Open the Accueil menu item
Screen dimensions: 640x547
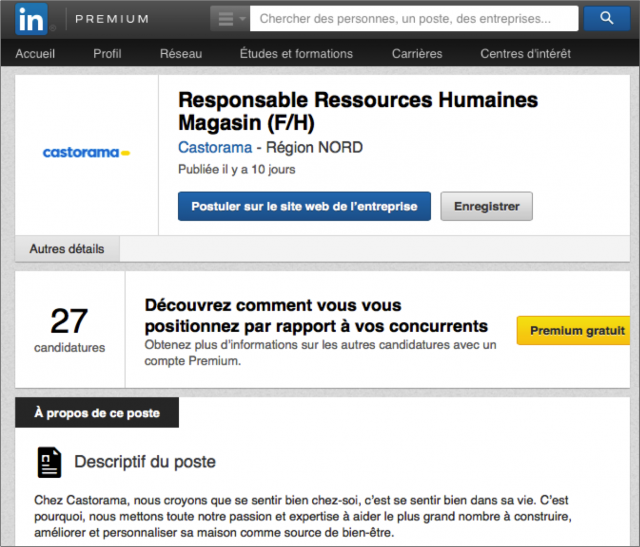click(35, 54)
